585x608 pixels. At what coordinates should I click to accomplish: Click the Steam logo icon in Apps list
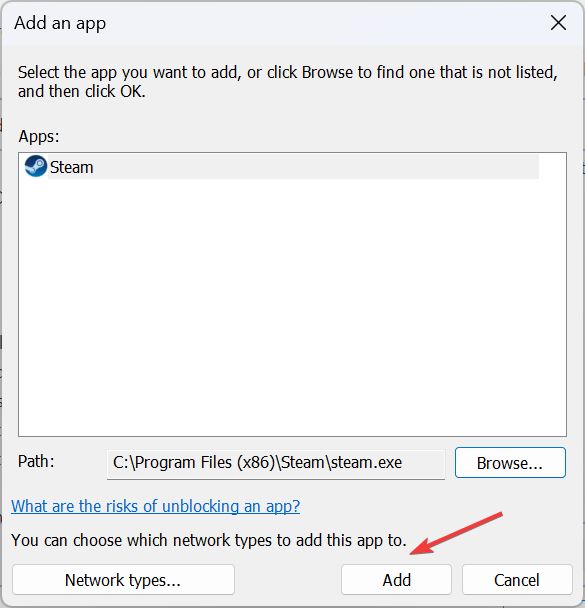point(36,166)
